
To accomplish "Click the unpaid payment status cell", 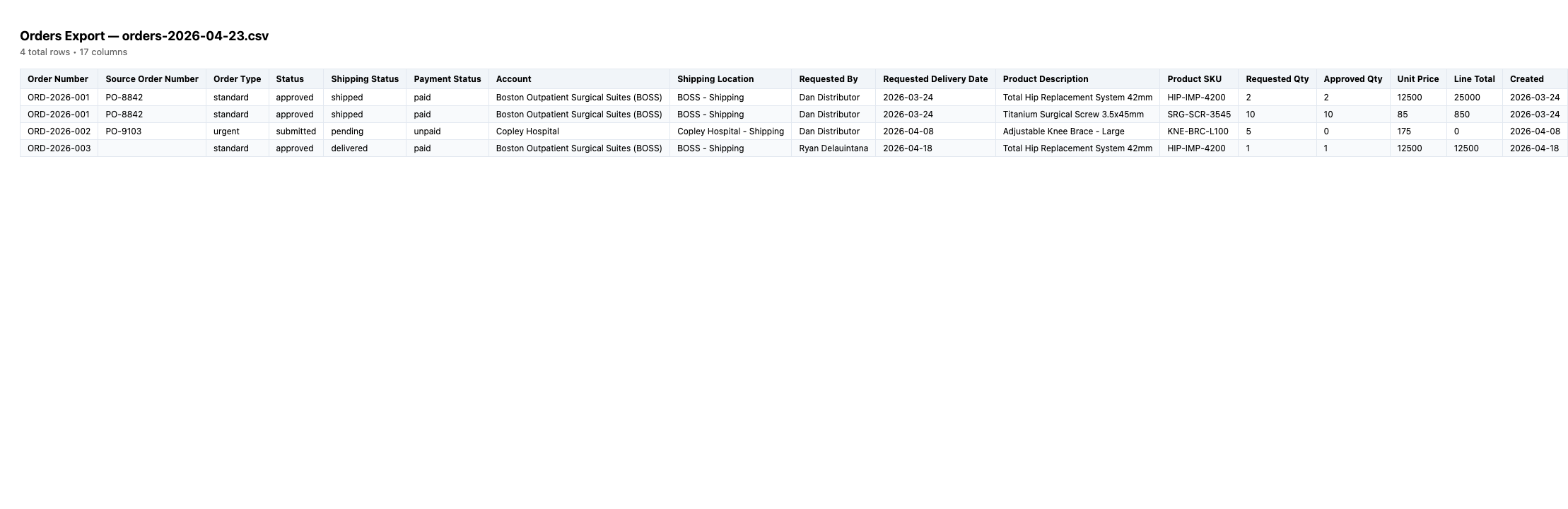I will pos(447,131).
